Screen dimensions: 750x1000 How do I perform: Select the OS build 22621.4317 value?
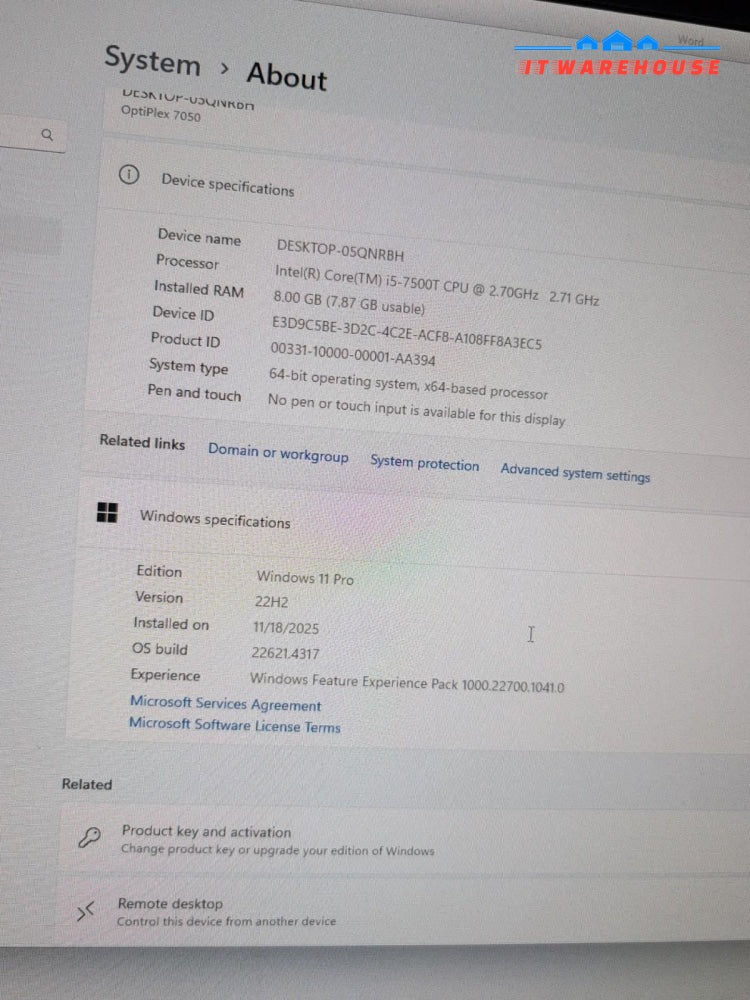pyautogui.click(x=285, y=652)
